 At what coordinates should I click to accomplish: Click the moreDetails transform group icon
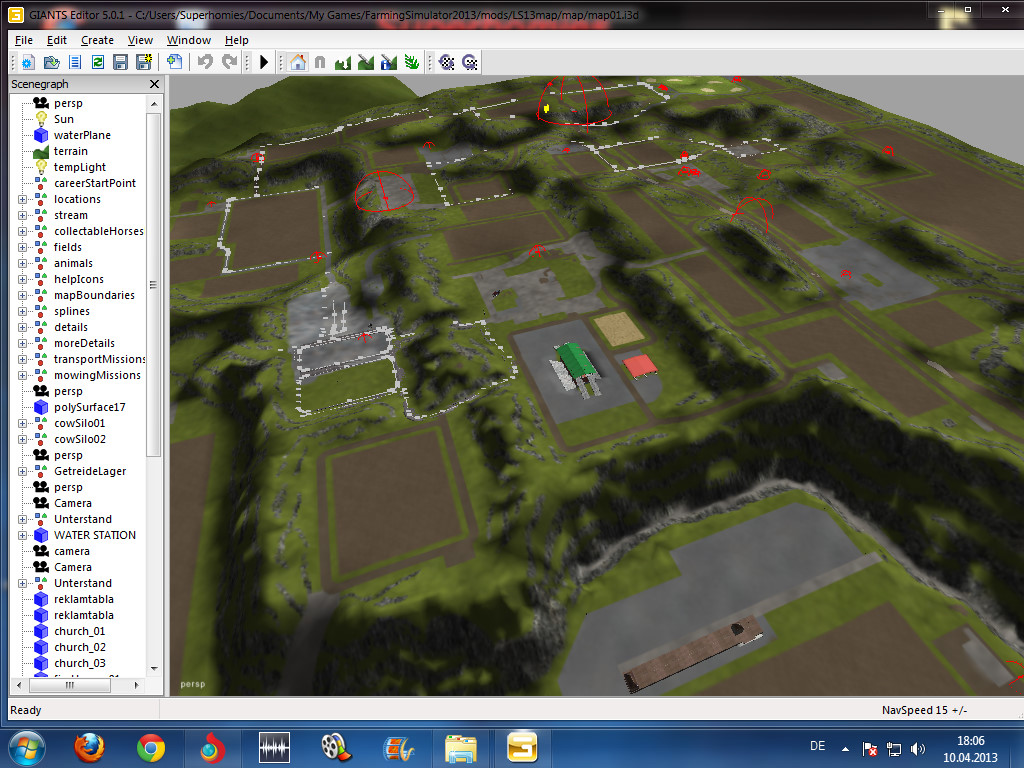click(x=40, y=343)
